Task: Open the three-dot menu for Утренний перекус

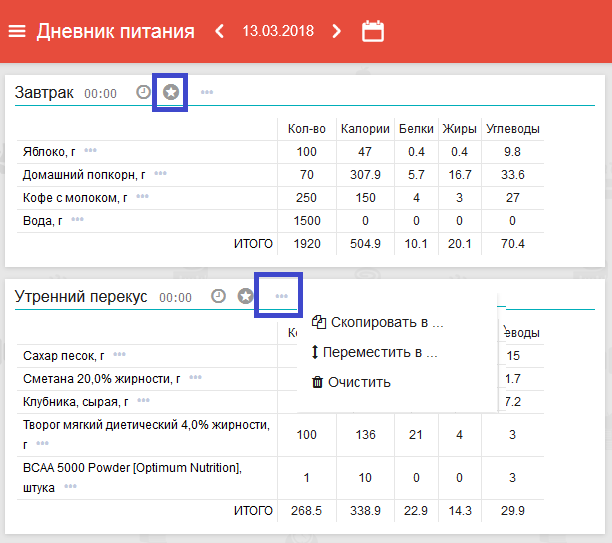Action: (282, 296)
